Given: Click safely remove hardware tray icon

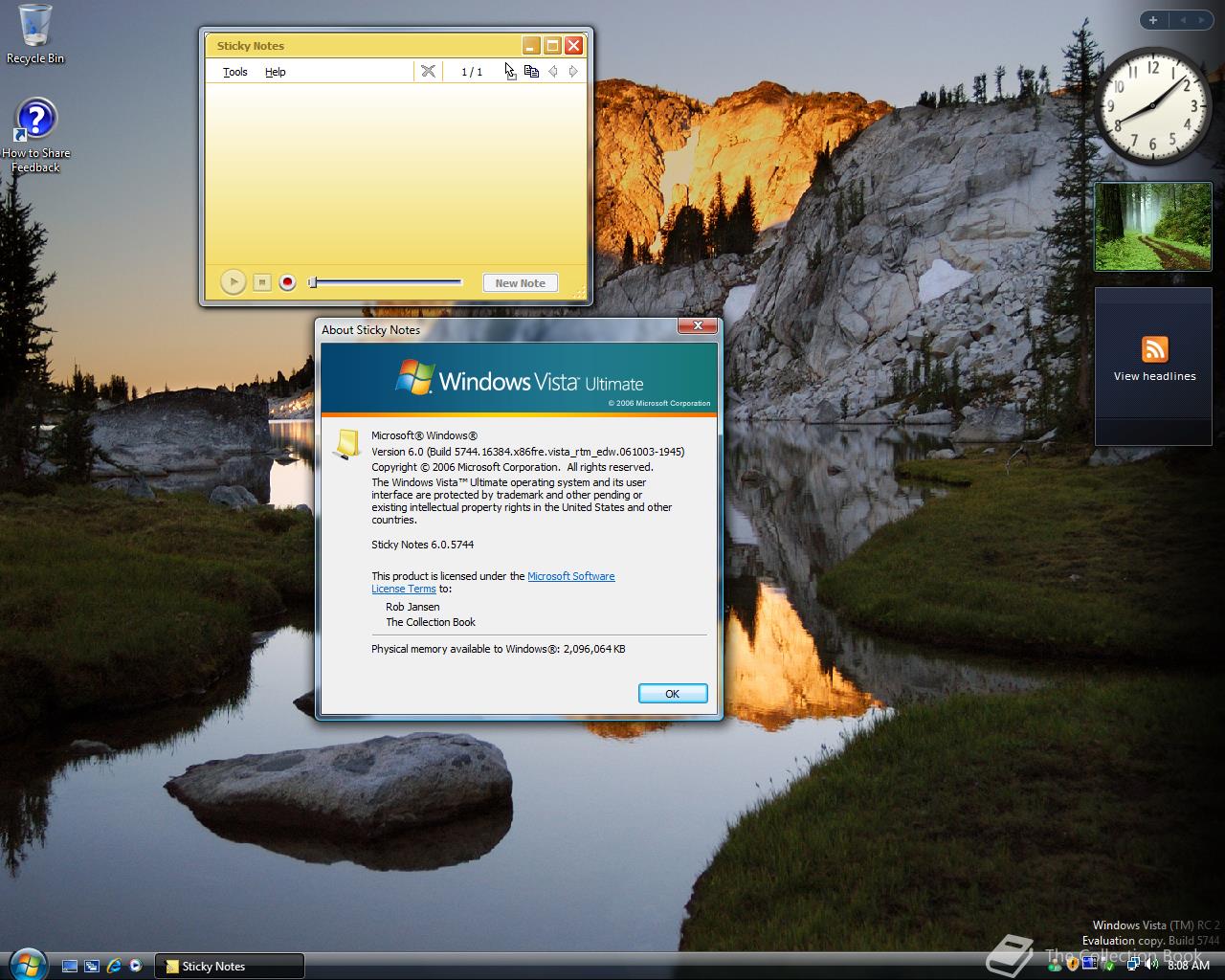Looking at the screenshot, I should 1107,965.
